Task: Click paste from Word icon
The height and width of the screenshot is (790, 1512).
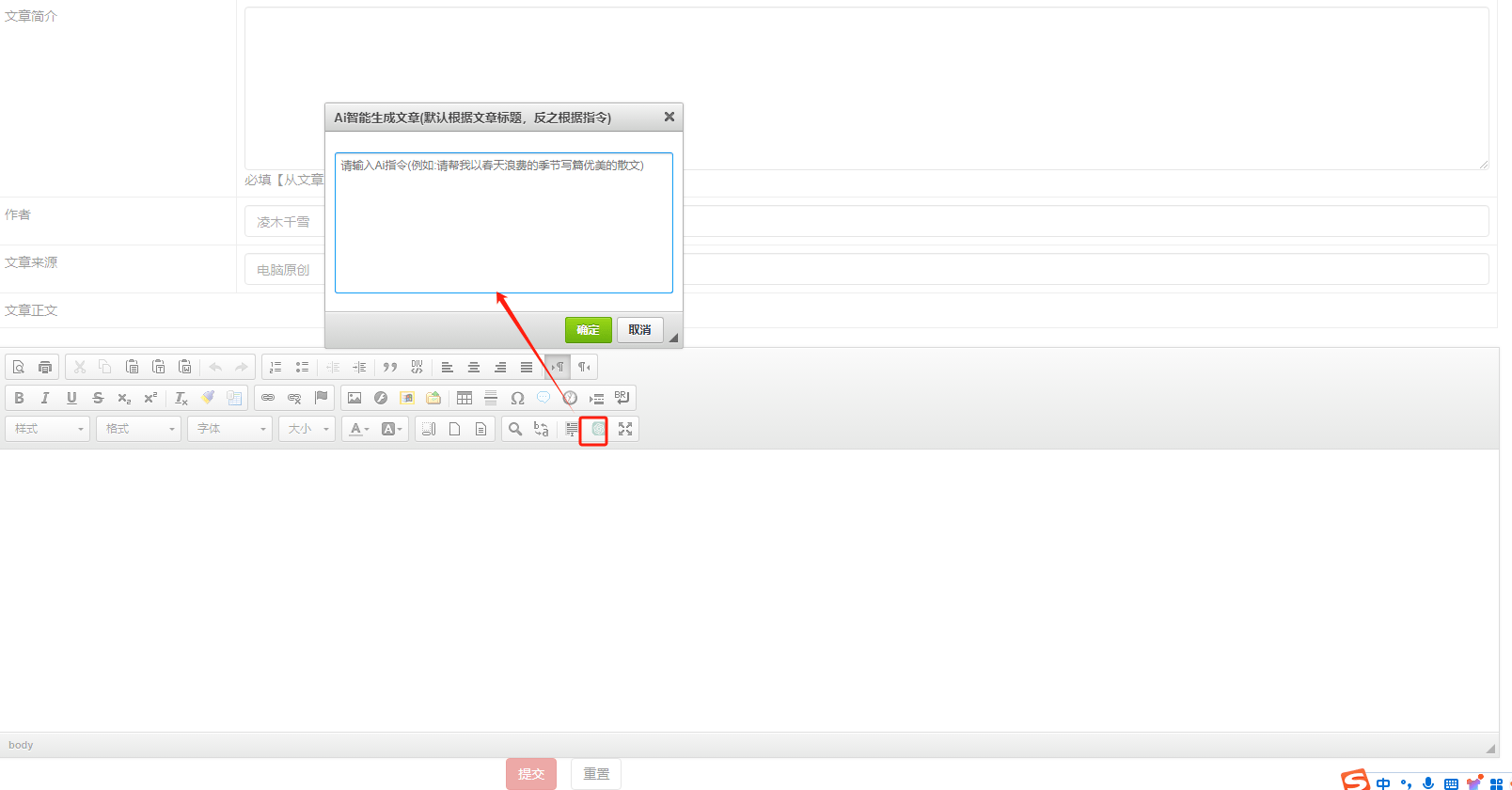Action: click(184, 367)
